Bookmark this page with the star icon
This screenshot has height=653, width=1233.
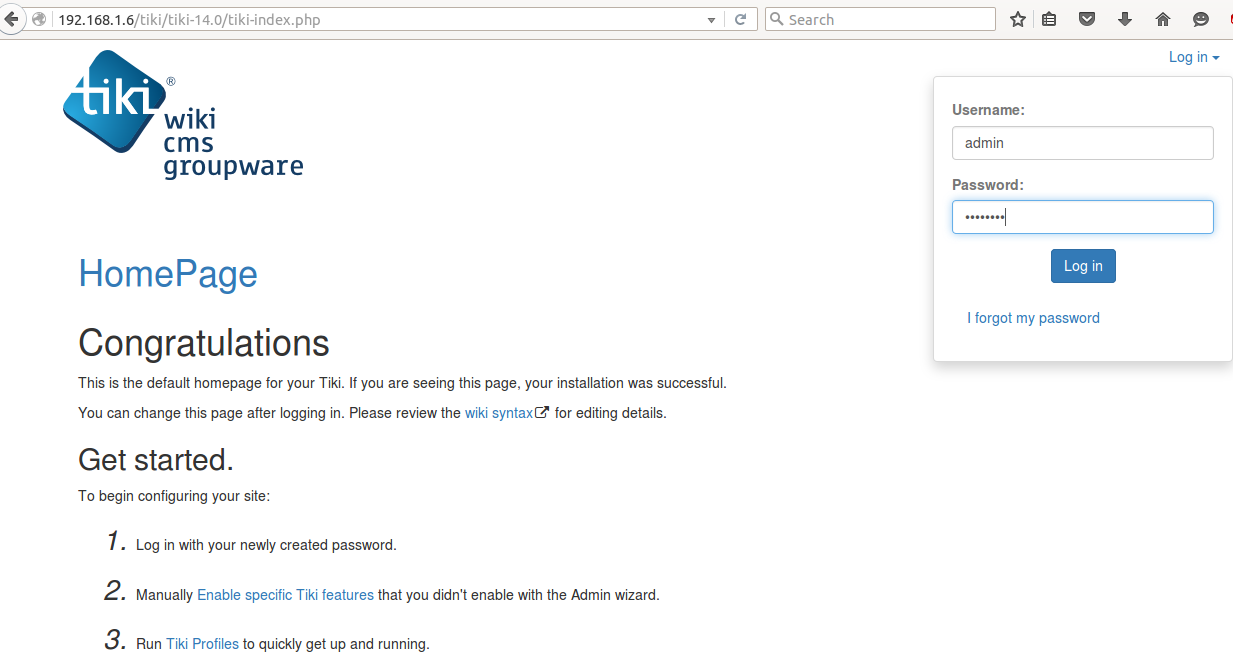(x=1018, y=20)
